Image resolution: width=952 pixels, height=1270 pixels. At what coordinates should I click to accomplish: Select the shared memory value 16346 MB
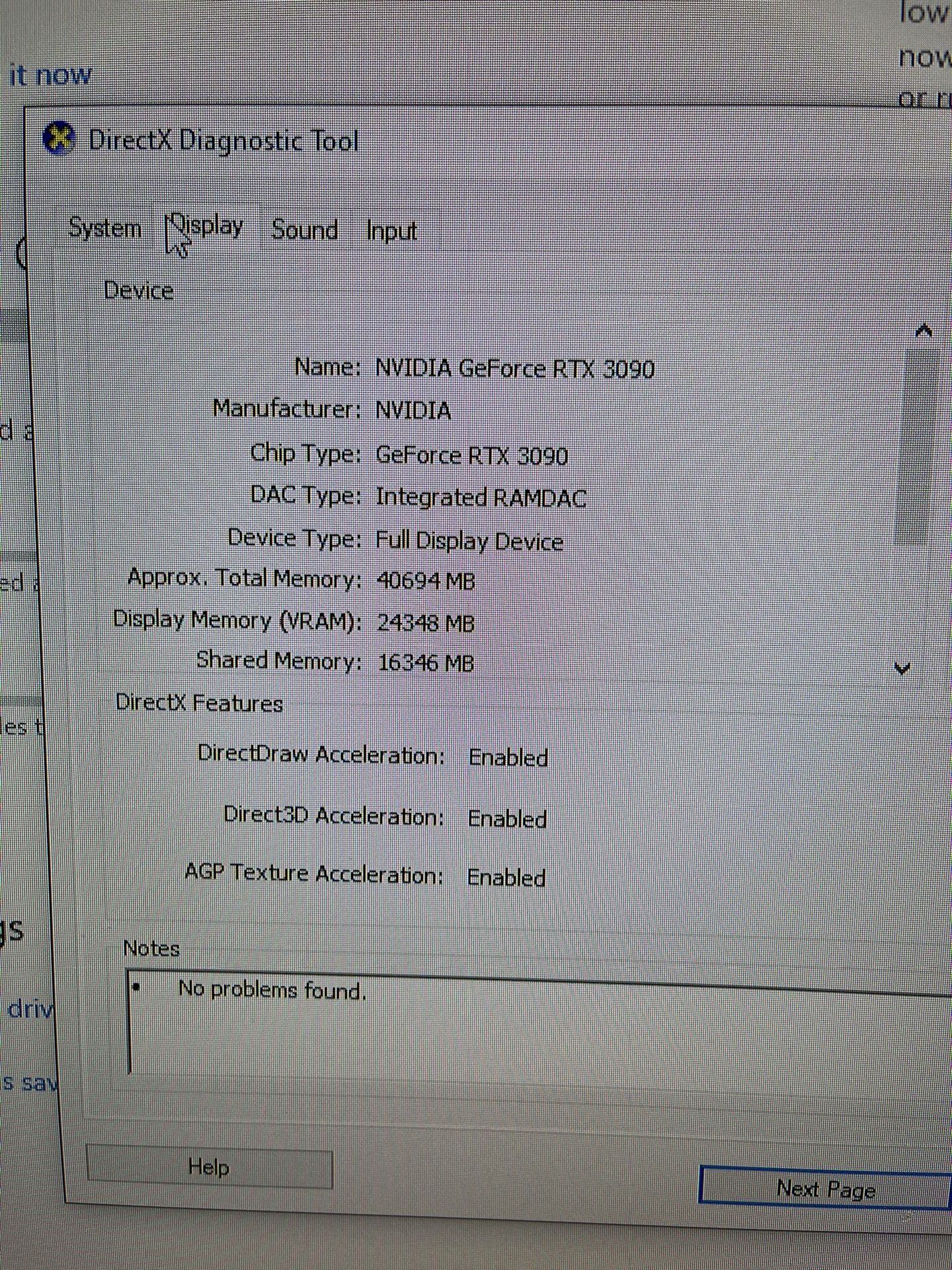426,663
